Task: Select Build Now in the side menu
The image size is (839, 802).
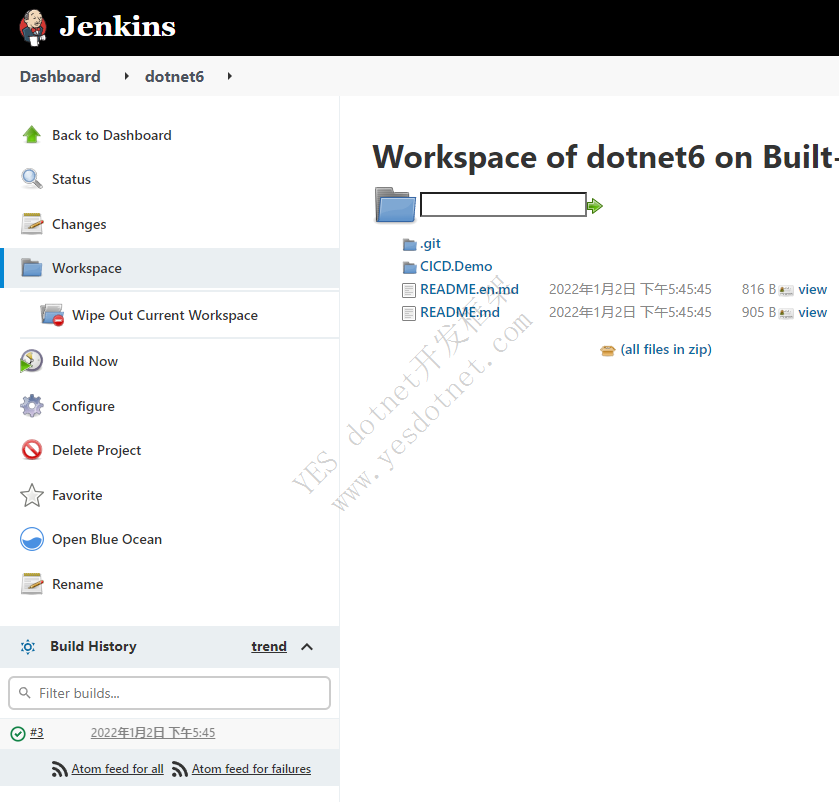Action: pos(85,361)
